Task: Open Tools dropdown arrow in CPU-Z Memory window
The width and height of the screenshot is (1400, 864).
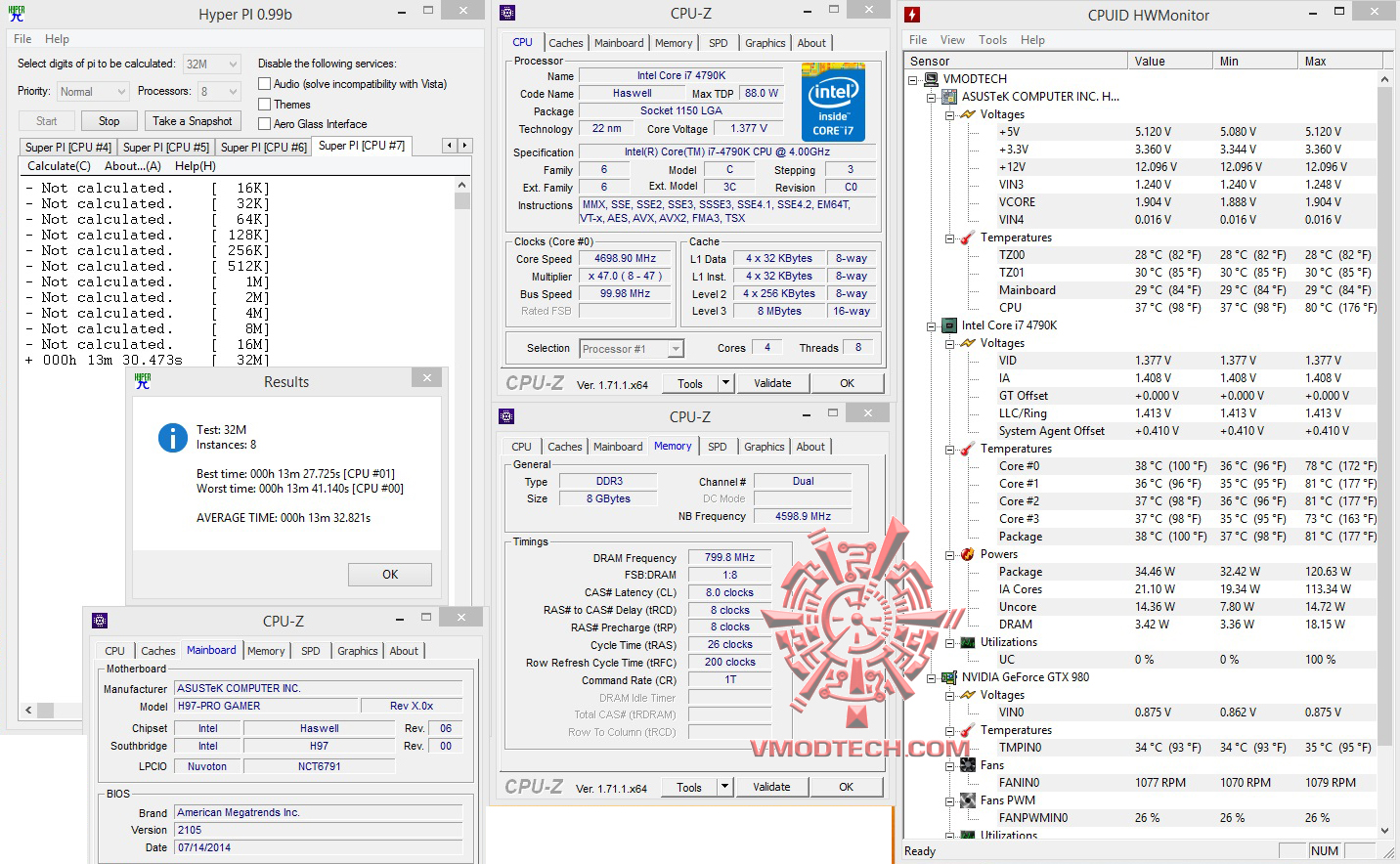Action: [x=724, y=787]
